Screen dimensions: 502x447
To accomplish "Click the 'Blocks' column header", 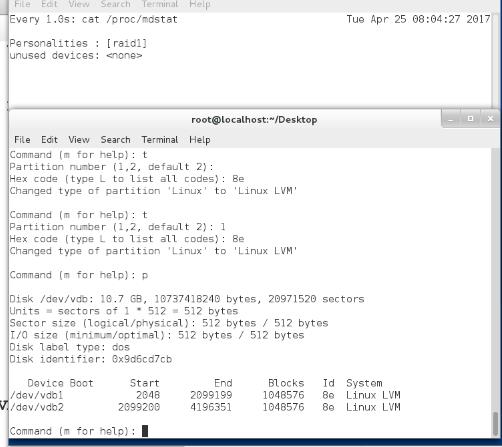I will click(286, 383).
